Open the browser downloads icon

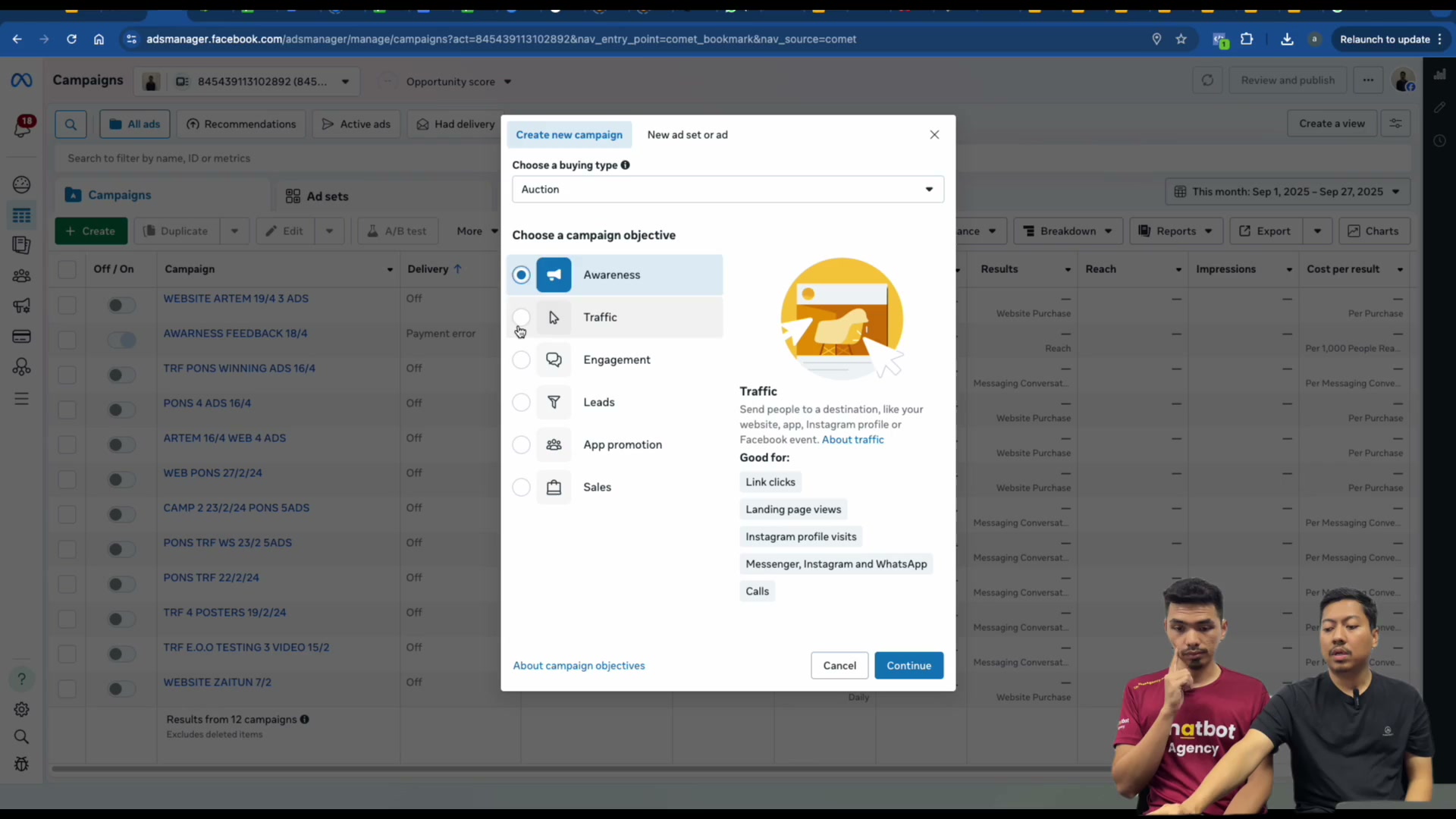click(1287, 39)
